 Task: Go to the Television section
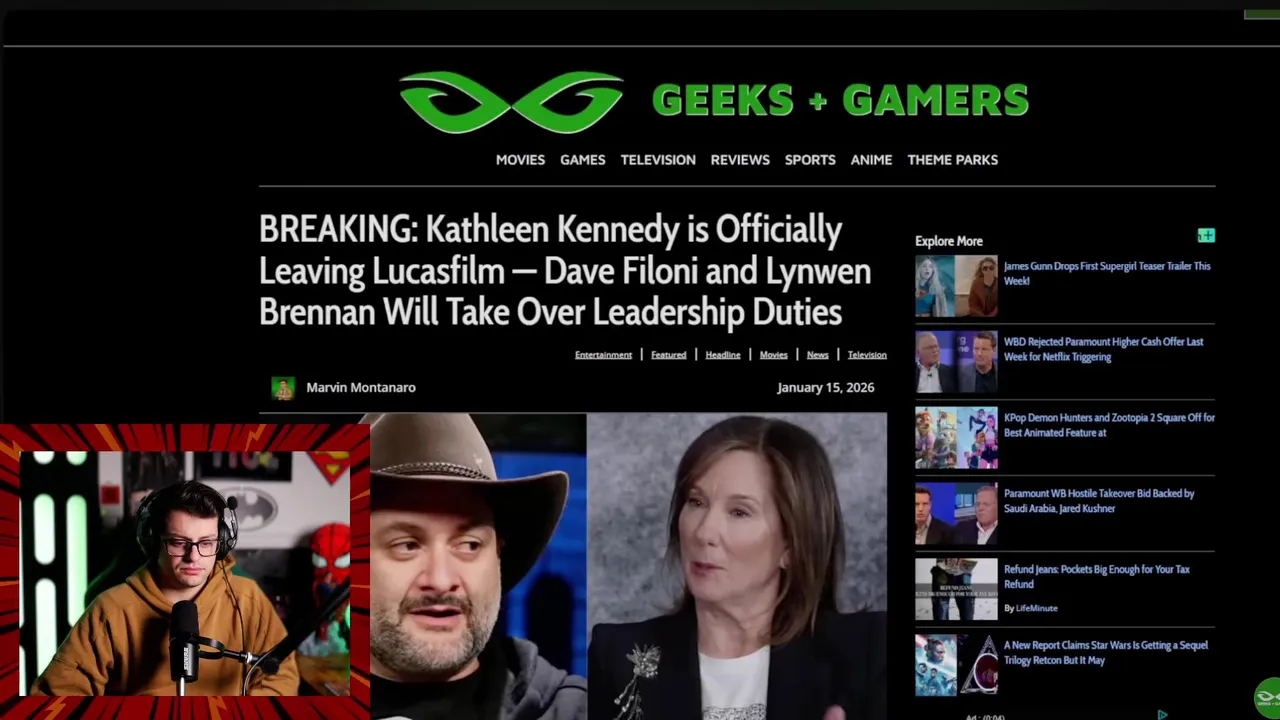pos(658,160)
